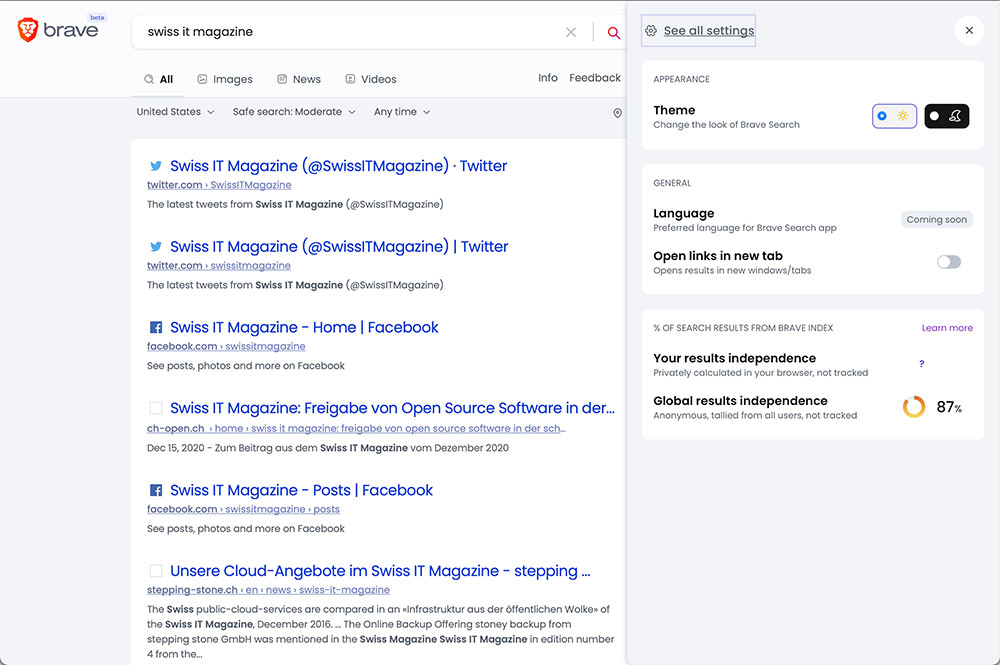Click twitter.com › swissitmagazine lowercase URL
This screenshot has width=1000, height=665.
(219, 265)
